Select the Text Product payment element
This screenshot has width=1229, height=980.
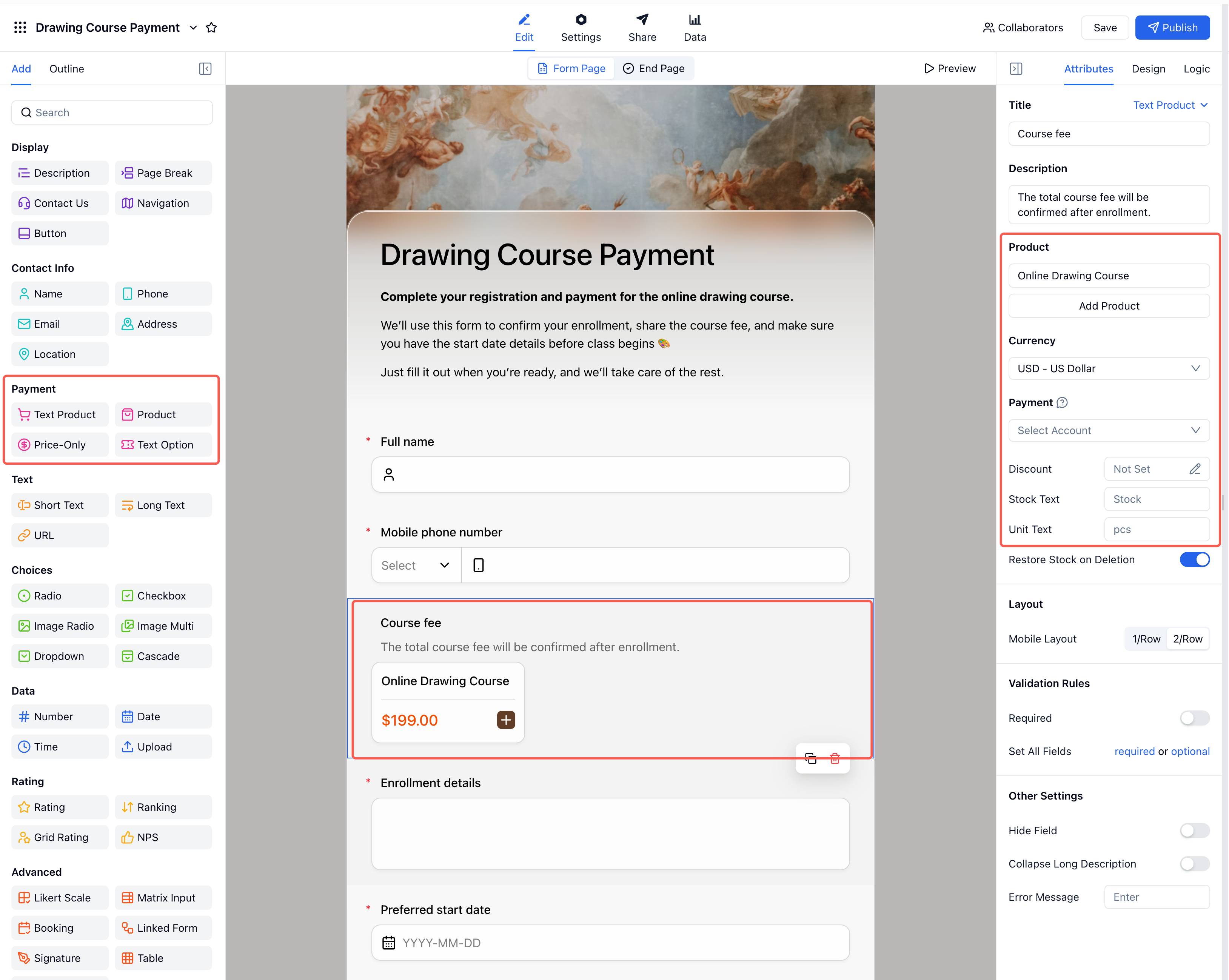(59, 414)
